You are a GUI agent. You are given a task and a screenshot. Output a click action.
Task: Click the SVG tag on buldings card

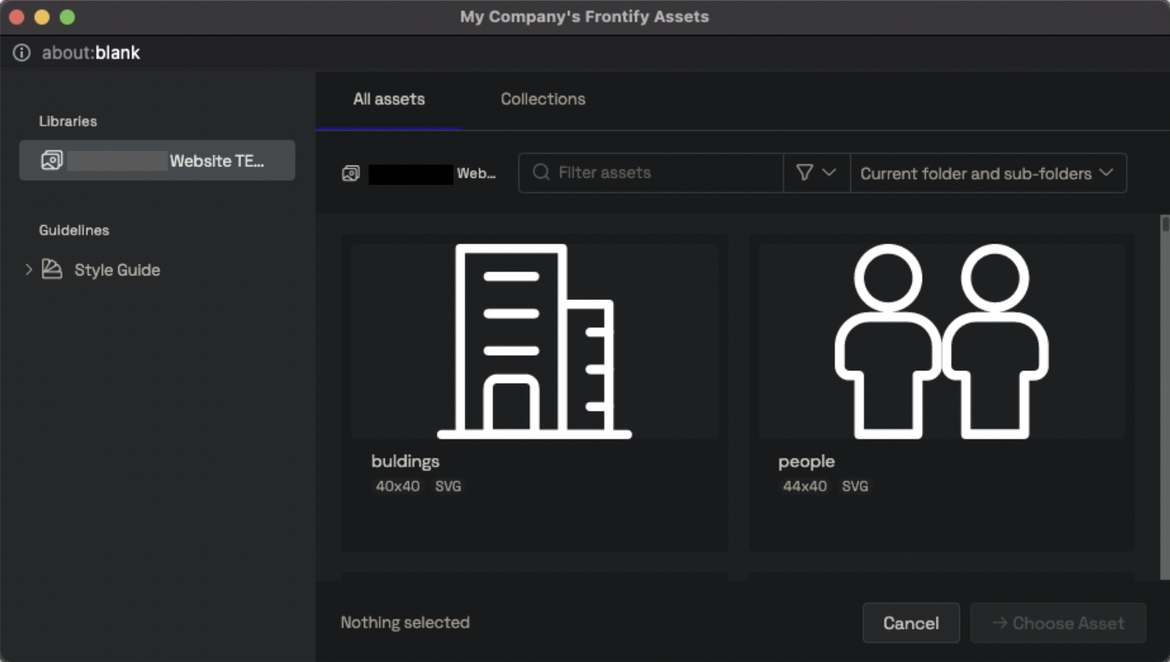[448, 486]
